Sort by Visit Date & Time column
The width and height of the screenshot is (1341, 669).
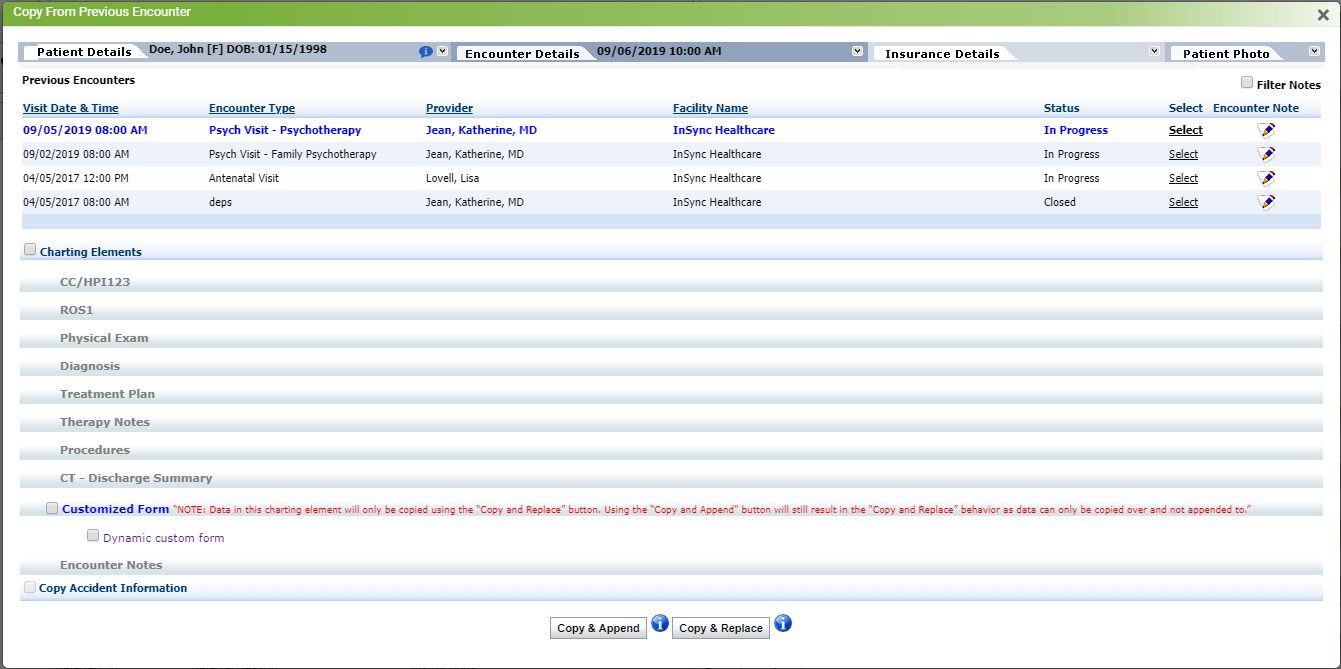click(x=70, y=108)
